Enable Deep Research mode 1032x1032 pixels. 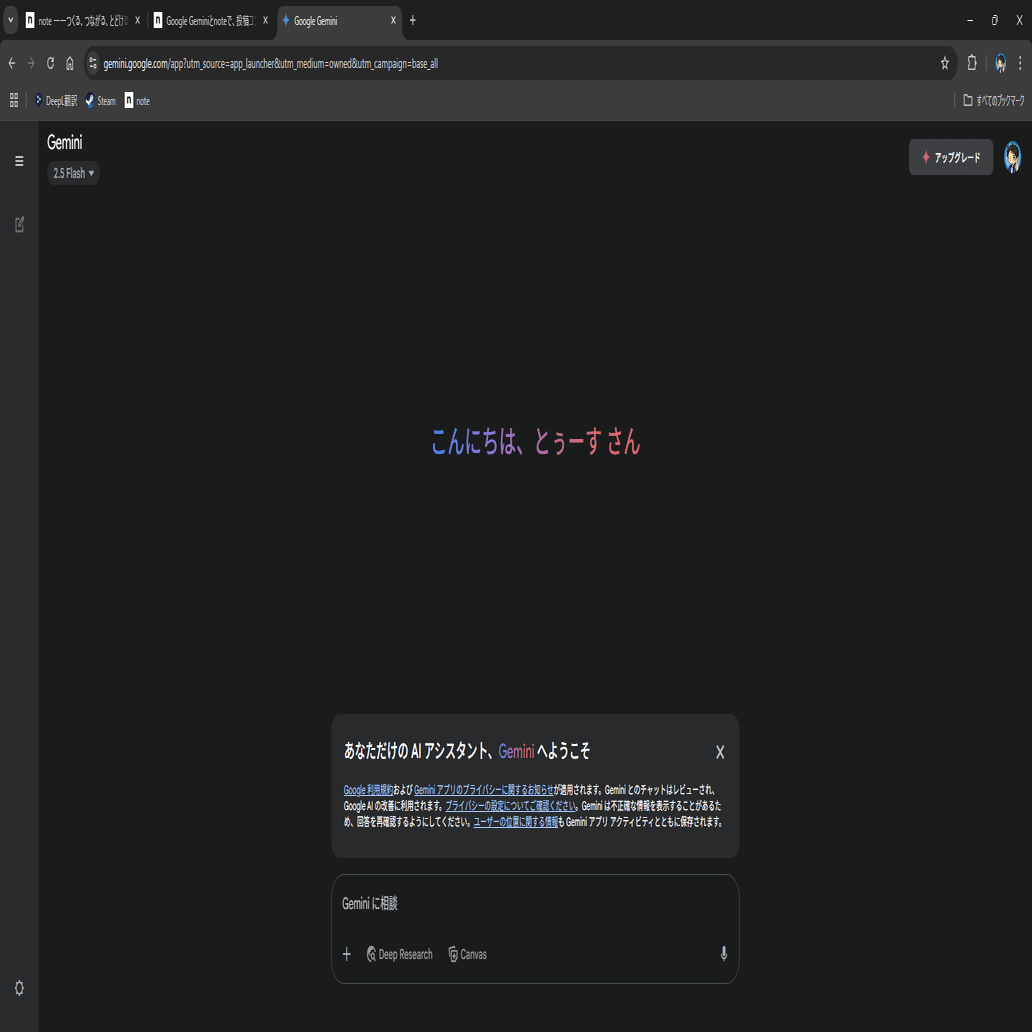pyautogui.click(x=400, y=954)
